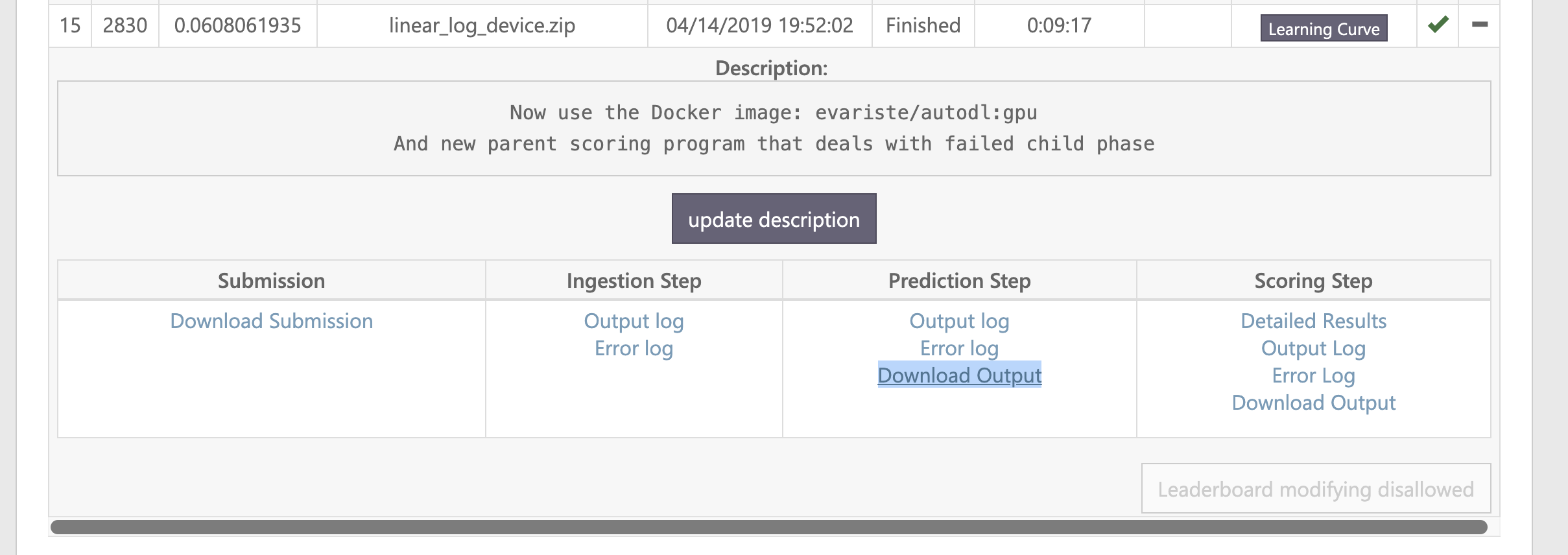View the Ingestion Step Error log
Viewport: 1568px width, 555px height.
point(634,348)
